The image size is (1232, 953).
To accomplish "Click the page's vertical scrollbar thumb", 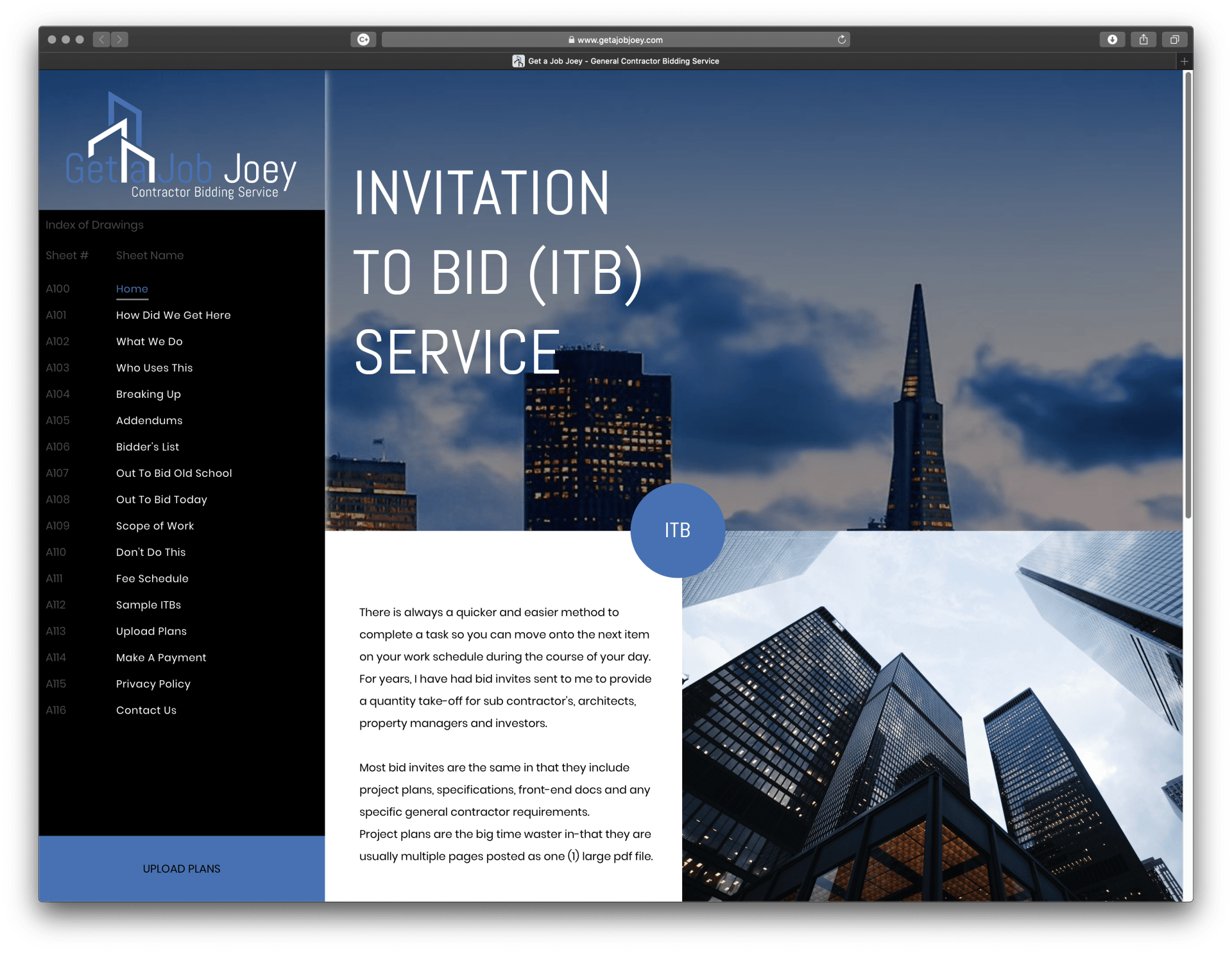I will pyautogui.click(x=1188, y=295).
